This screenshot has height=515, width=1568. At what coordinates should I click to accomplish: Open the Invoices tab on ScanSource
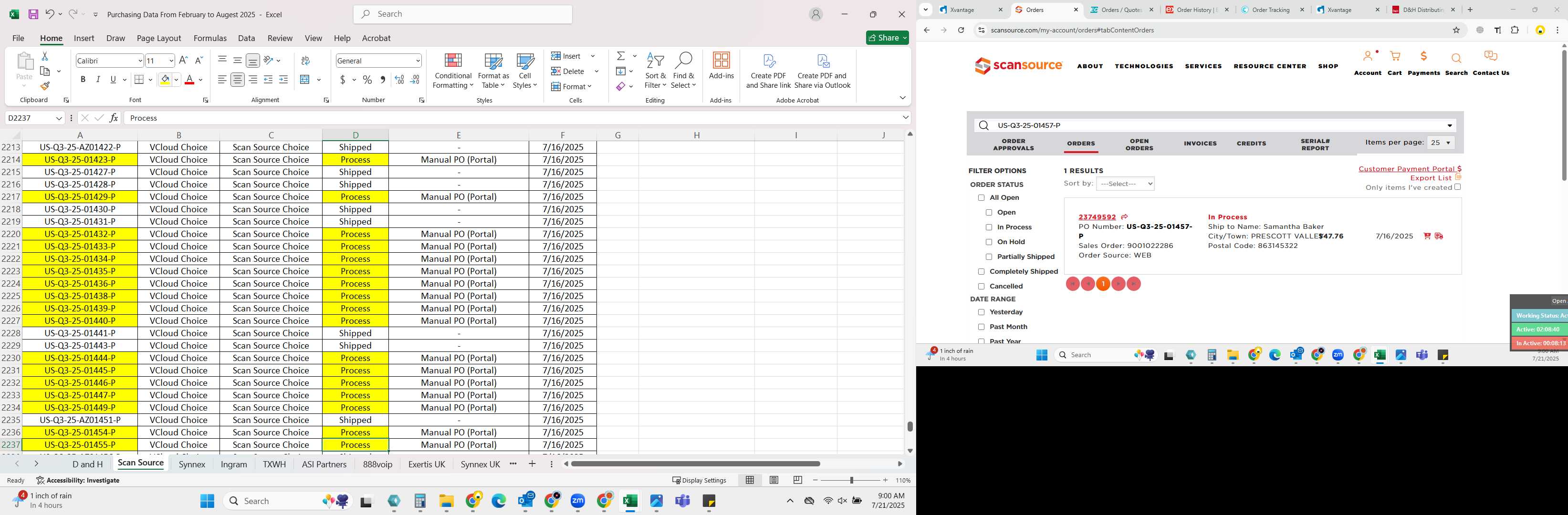(x=1200, y=144)
